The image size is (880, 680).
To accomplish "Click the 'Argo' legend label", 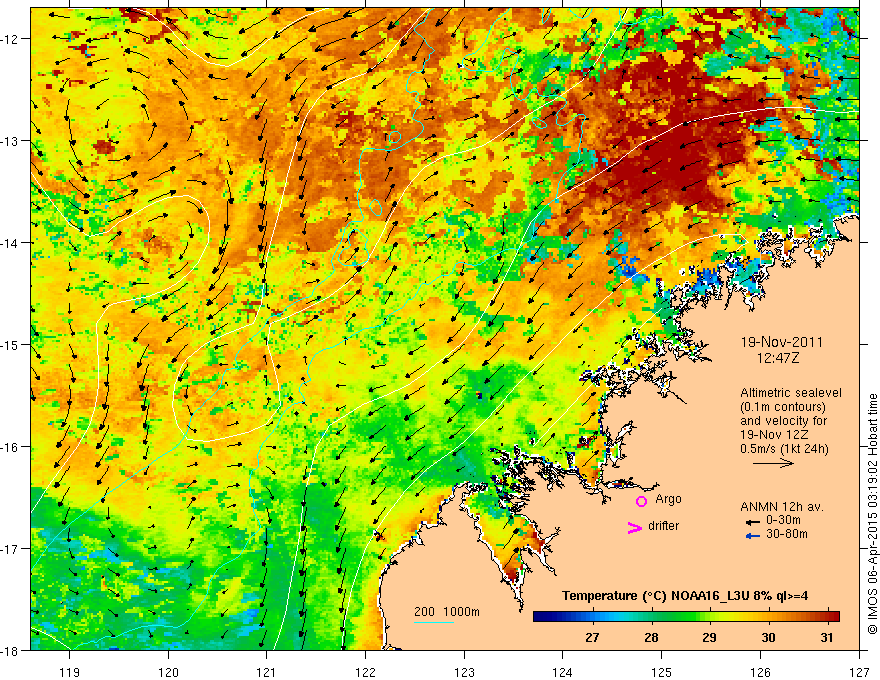I will [x=668, y=499].
